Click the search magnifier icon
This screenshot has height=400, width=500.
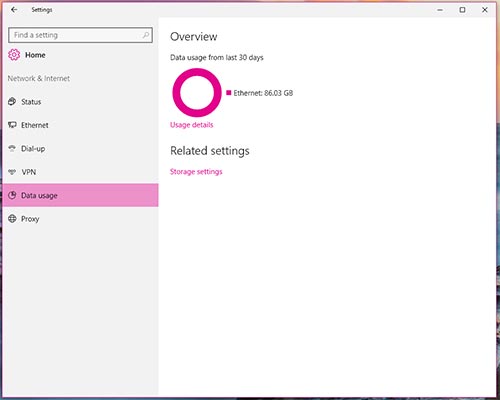pos(146,35)
